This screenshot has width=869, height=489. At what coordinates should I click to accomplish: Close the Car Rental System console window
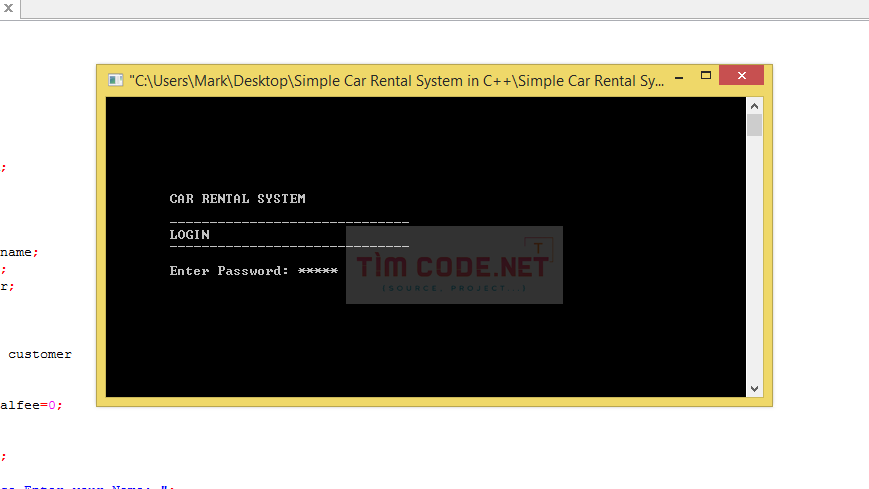point(742,75)
